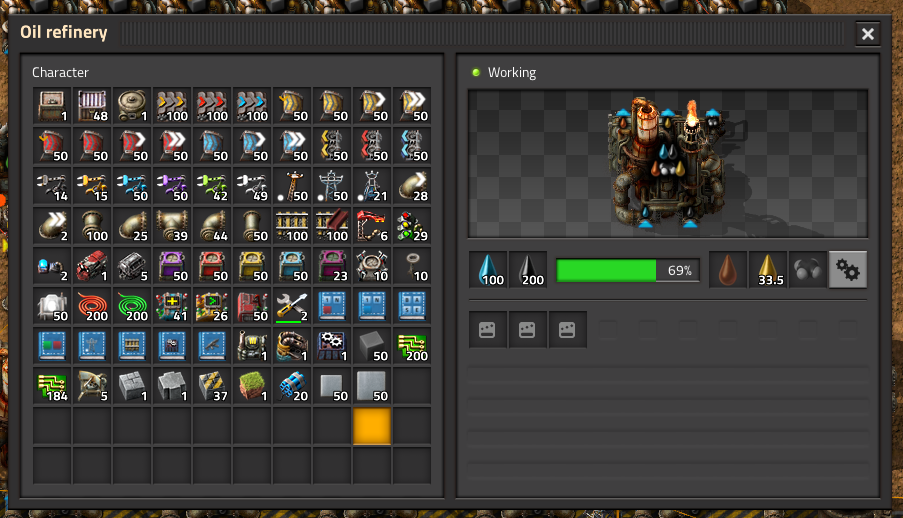Select the blueprint book with green and red squares
The image size is (903, 518).
click(x=52, y=346)
